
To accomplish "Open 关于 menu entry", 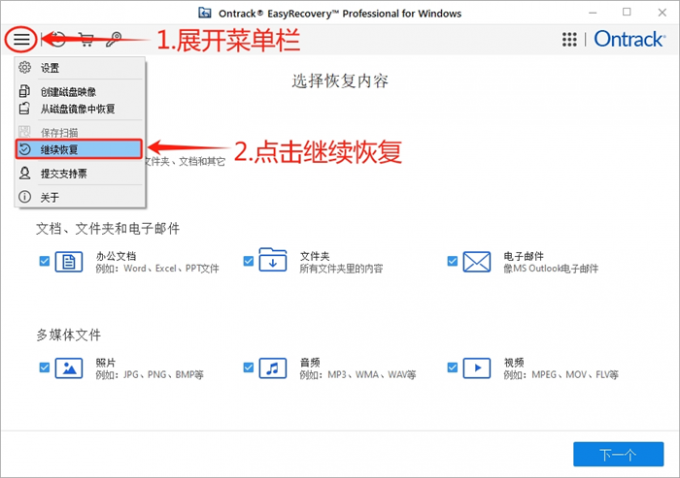I will coord(80,197).
